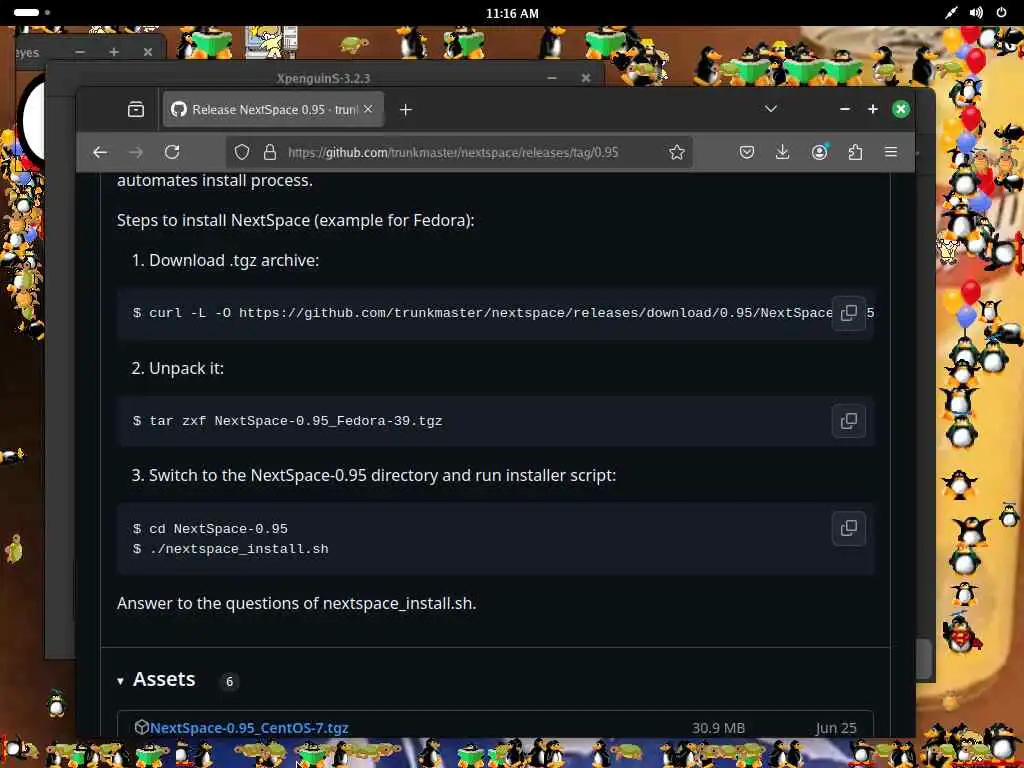Close the Release NextSpace 0.95 tab
Screen dimensions: 1024x768
(x=368, y=109)
